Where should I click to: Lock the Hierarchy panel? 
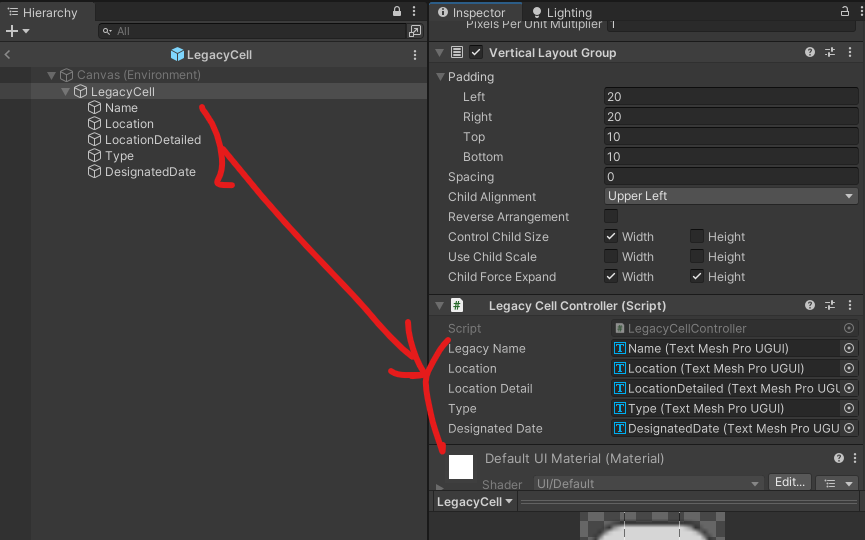397,11
